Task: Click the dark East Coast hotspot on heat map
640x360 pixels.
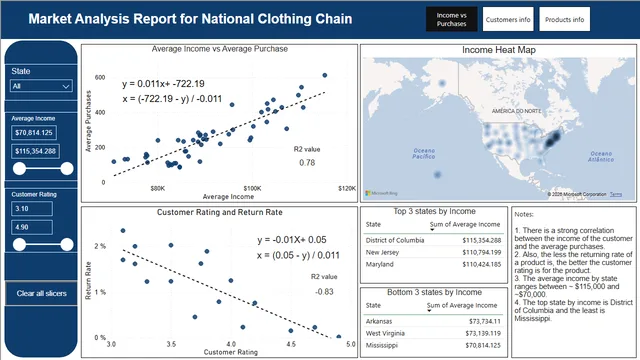Action: coord(552,138)
